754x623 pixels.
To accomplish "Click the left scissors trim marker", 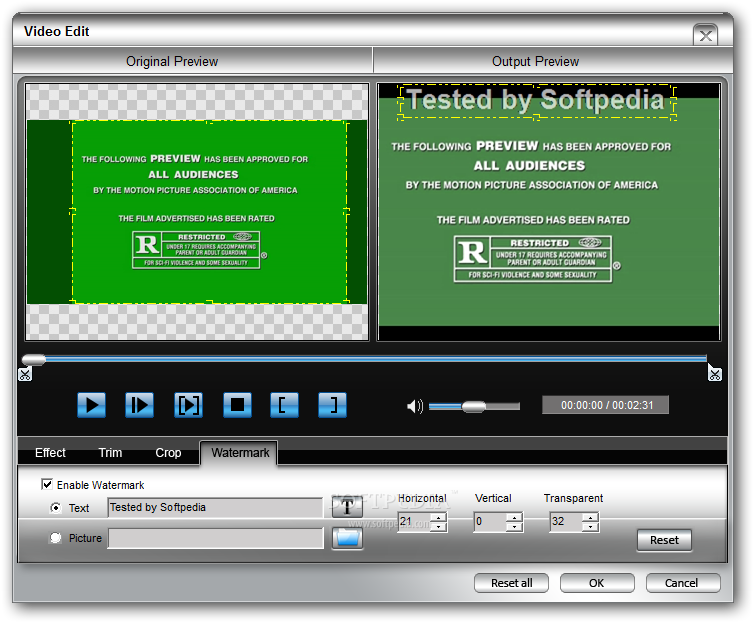I will click(x=25, y=374).
